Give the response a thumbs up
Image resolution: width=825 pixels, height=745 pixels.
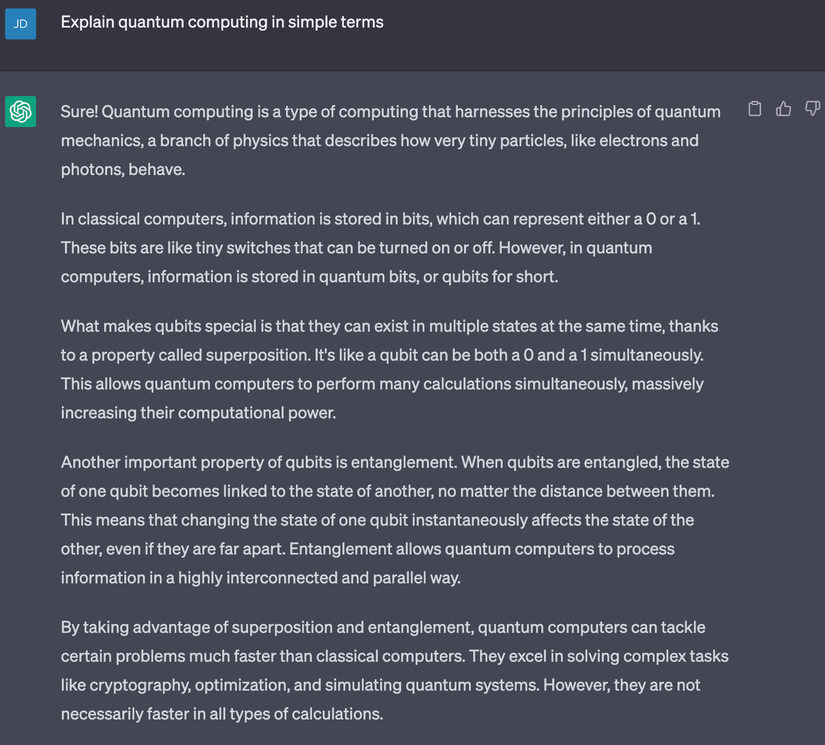[x=783, y=109]
